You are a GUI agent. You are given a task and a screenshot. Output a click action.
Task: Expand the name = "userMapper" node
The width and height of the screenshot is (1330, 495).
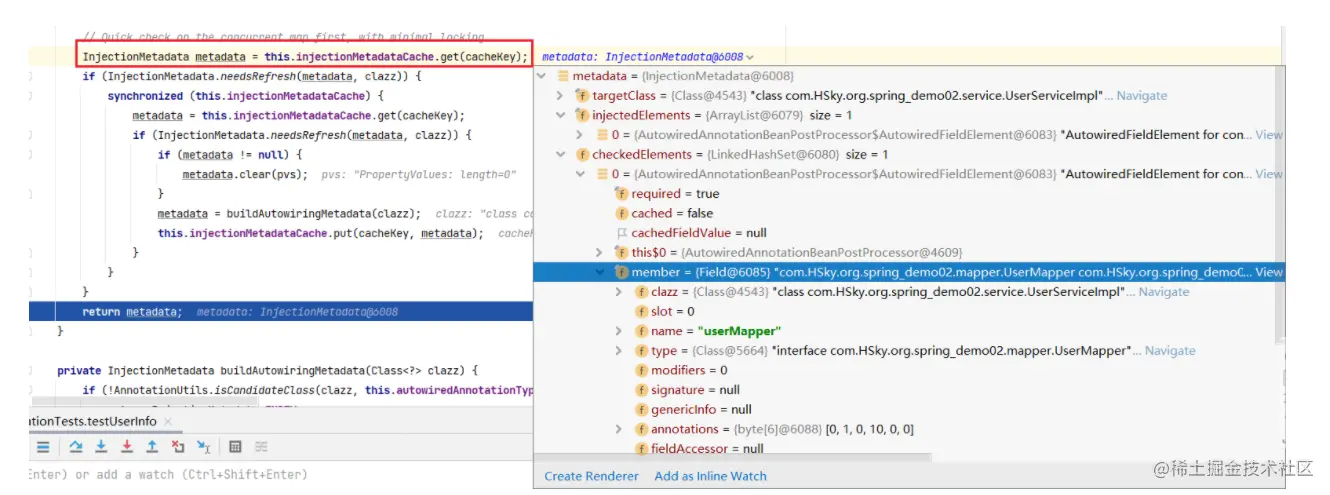[x=619, y=331]
